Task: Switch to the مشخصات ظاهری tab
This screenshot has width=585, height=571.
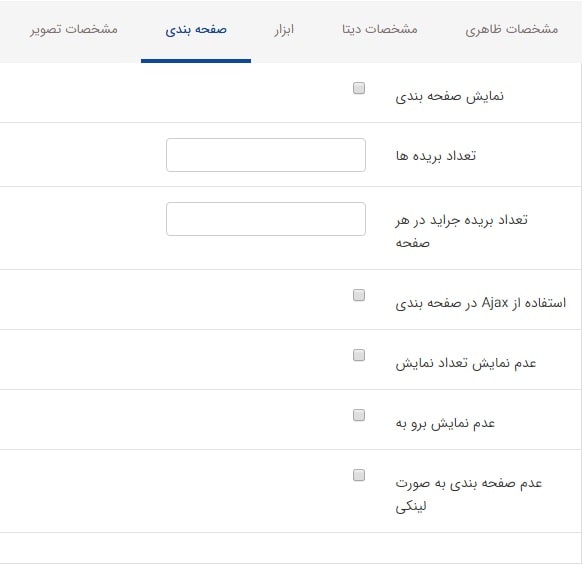Action: pyautogui.click(x=512, y=29)
